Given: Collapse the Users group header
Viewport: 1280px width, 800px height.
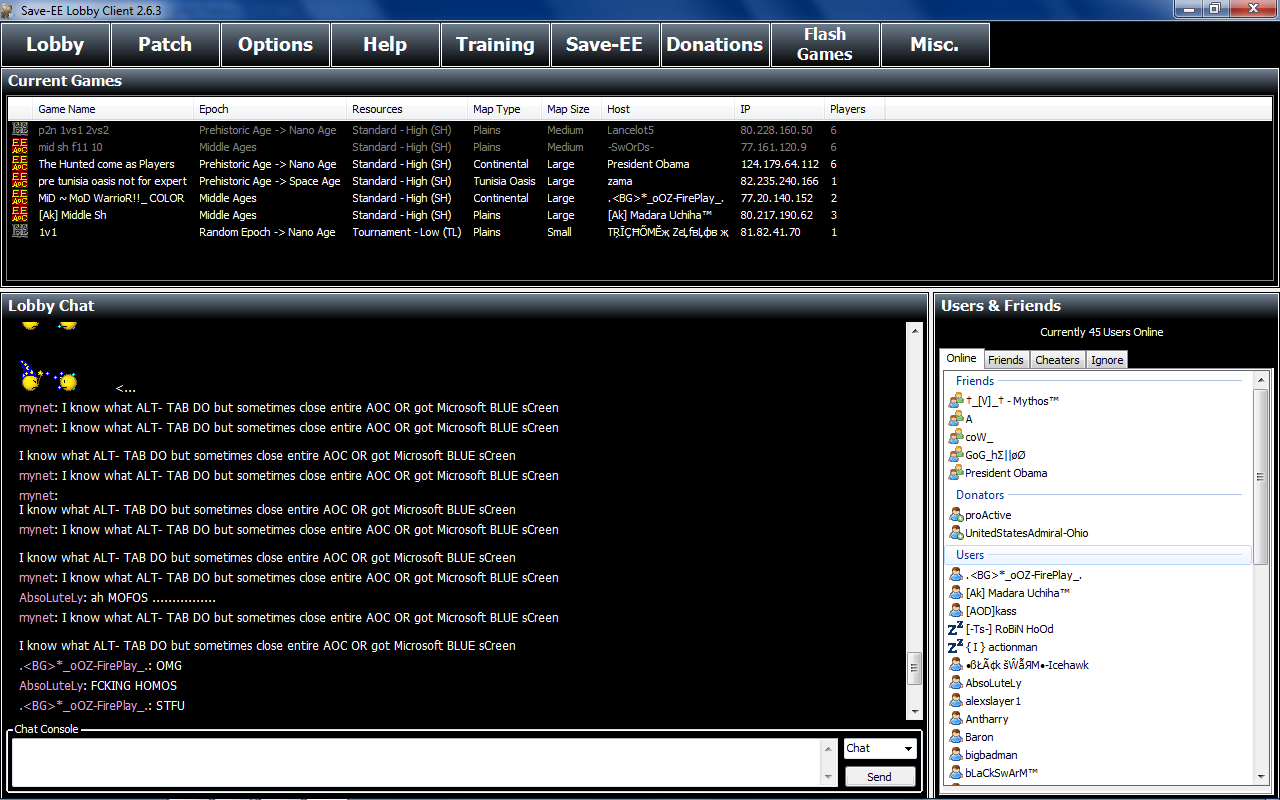Looking at the screenshot, I should [970, 555].
